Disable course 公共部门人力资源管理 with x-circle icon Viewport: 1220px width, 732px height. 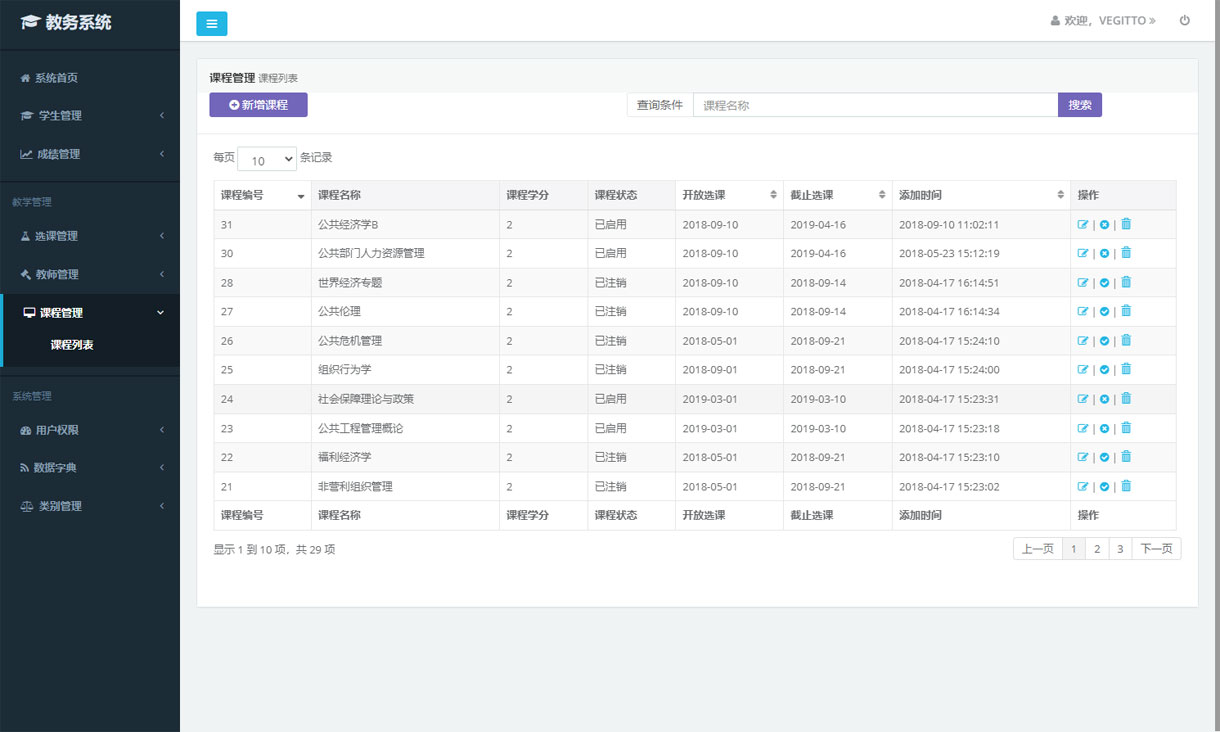(x=1104, y=254)
